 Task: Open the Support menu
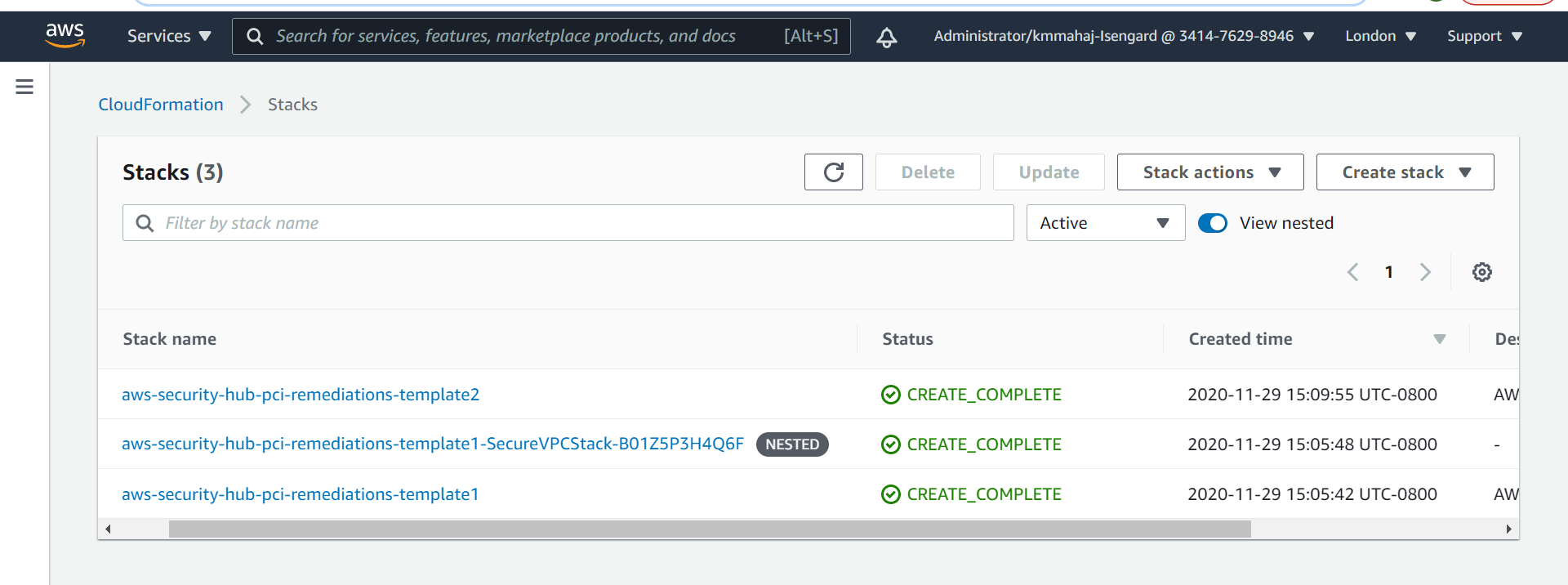click(x=1485, y=36)
